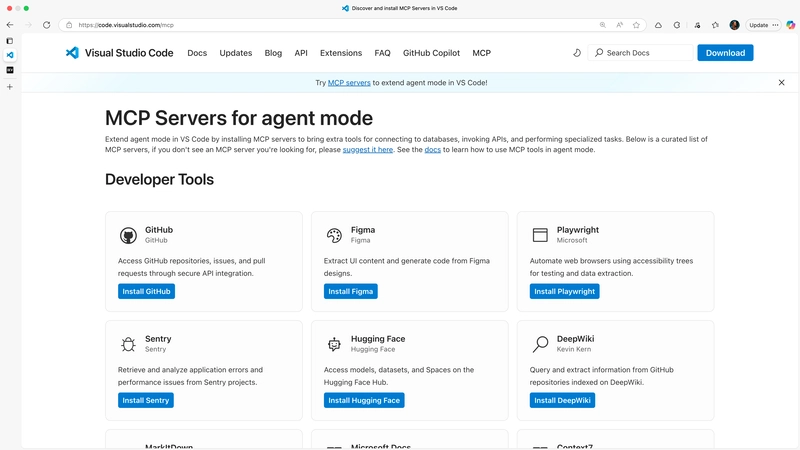Image resolution: width=800 pixels, height=450 pixels.
Task: Click the Hugging Face robot icon
Action: point(334,344)
